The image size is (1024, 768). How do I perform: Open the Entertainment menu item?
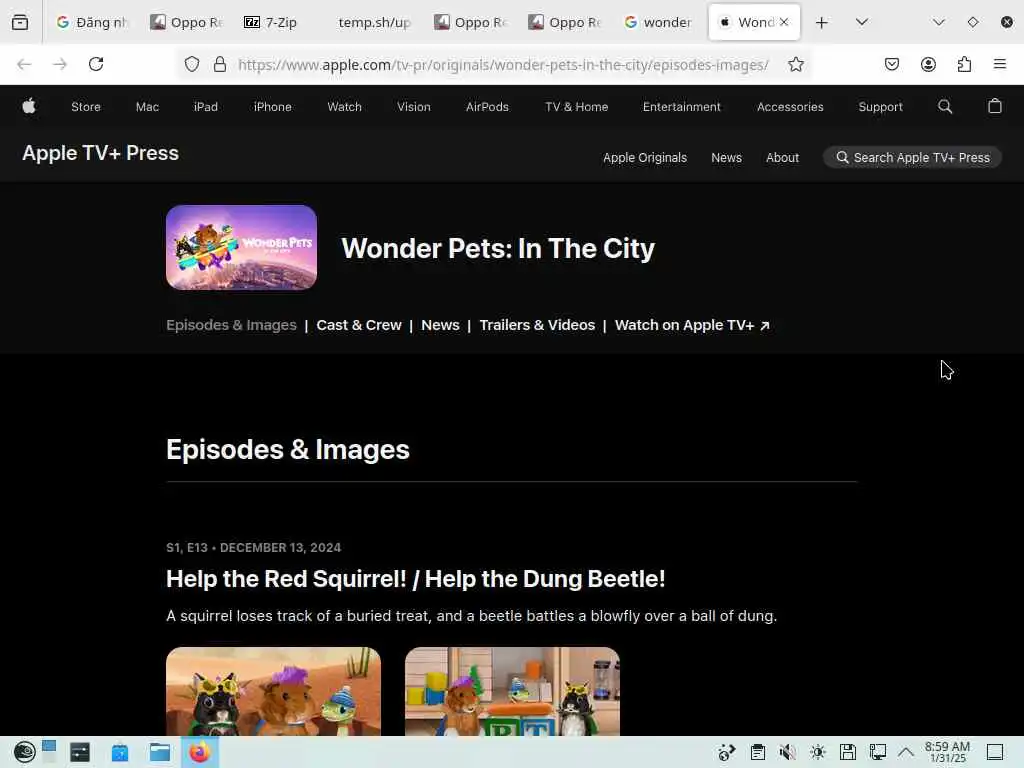coord(681,106)
